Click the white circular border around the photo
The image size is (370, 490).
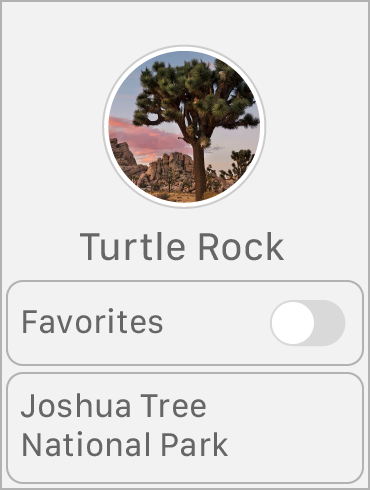point(184,49)
